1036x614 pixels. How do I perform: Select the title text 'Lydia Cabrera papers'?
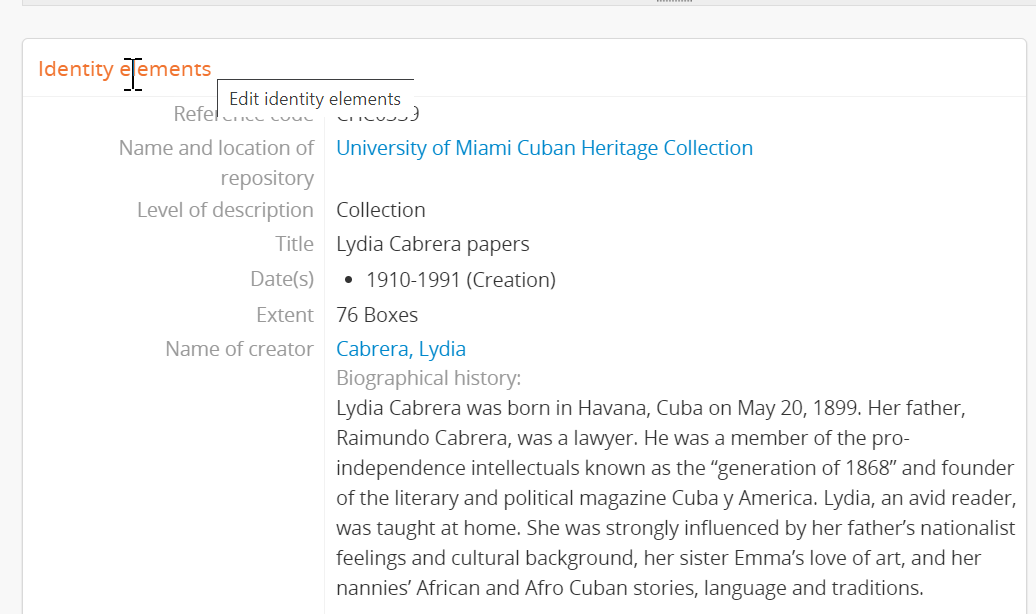tap(433, 244)
